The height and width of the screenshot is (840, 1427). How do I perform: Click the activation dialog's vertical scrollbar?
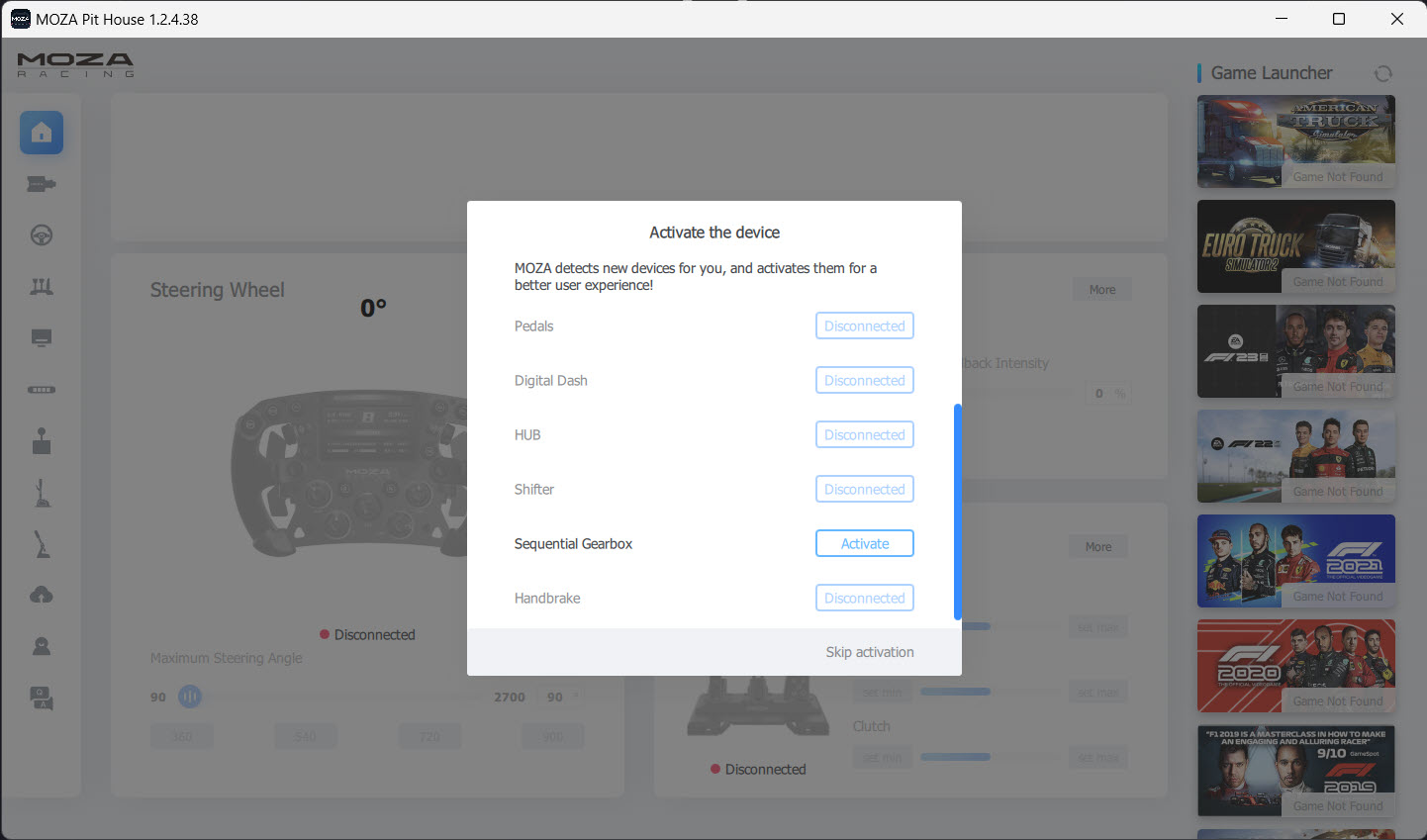click(x=957, y=511)
